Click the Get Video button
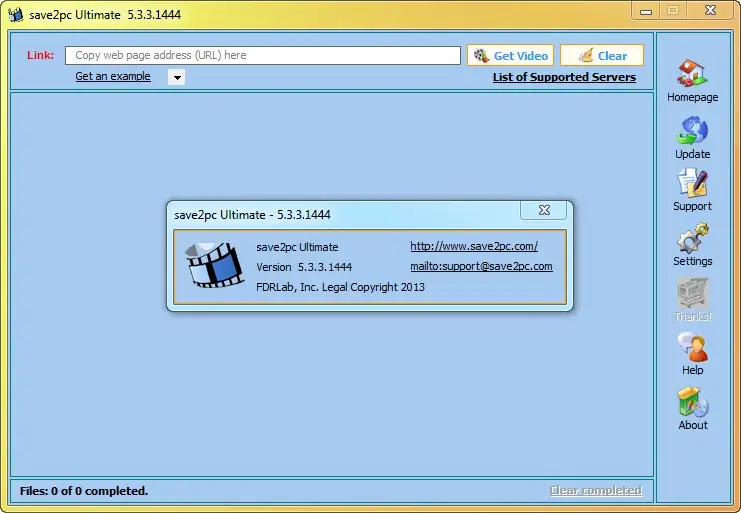This screenshot has height=513, width=741. click(510, 55)
